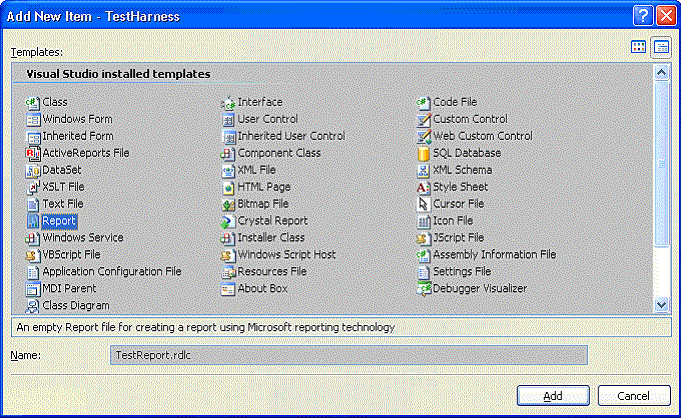Switch templates to large icons view
The image size is (681, 419).
(x=638, y=47)
